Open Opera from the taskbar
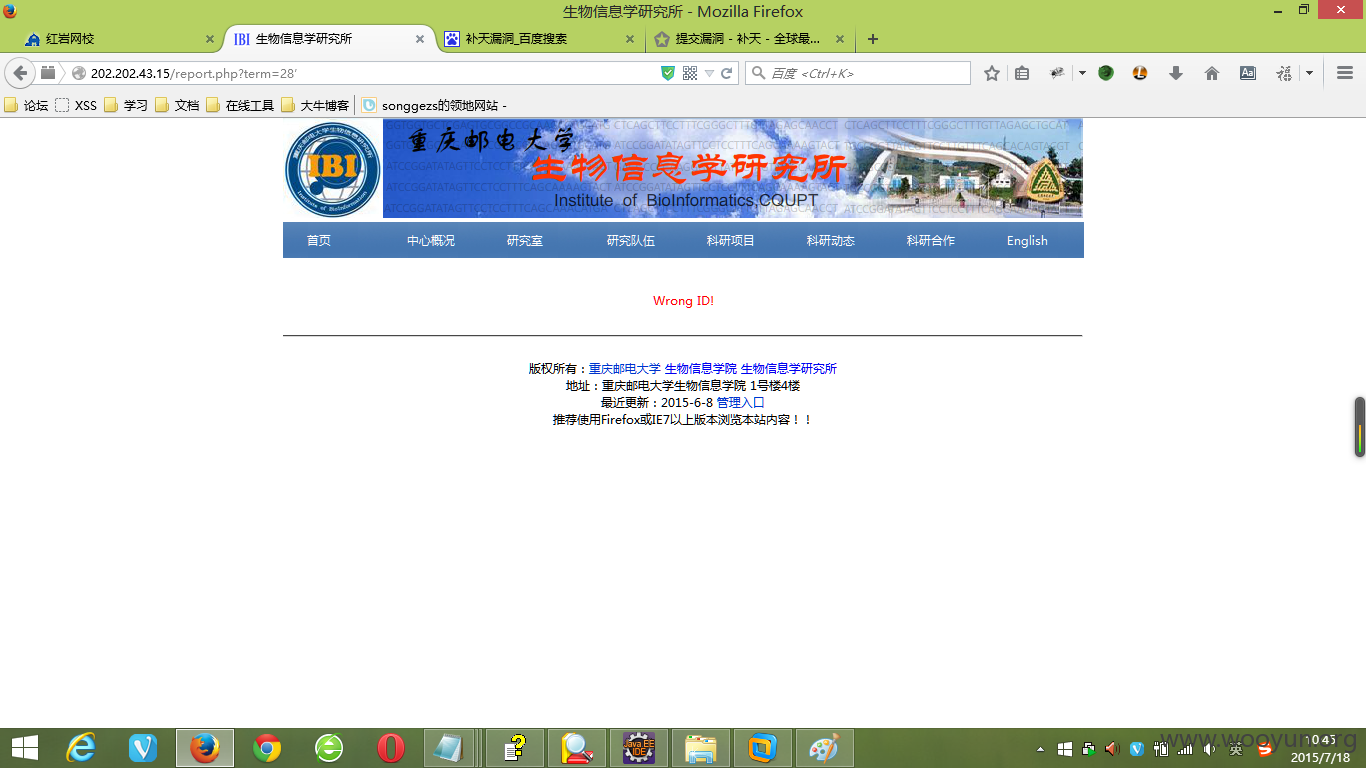 [x=391, y=748]
